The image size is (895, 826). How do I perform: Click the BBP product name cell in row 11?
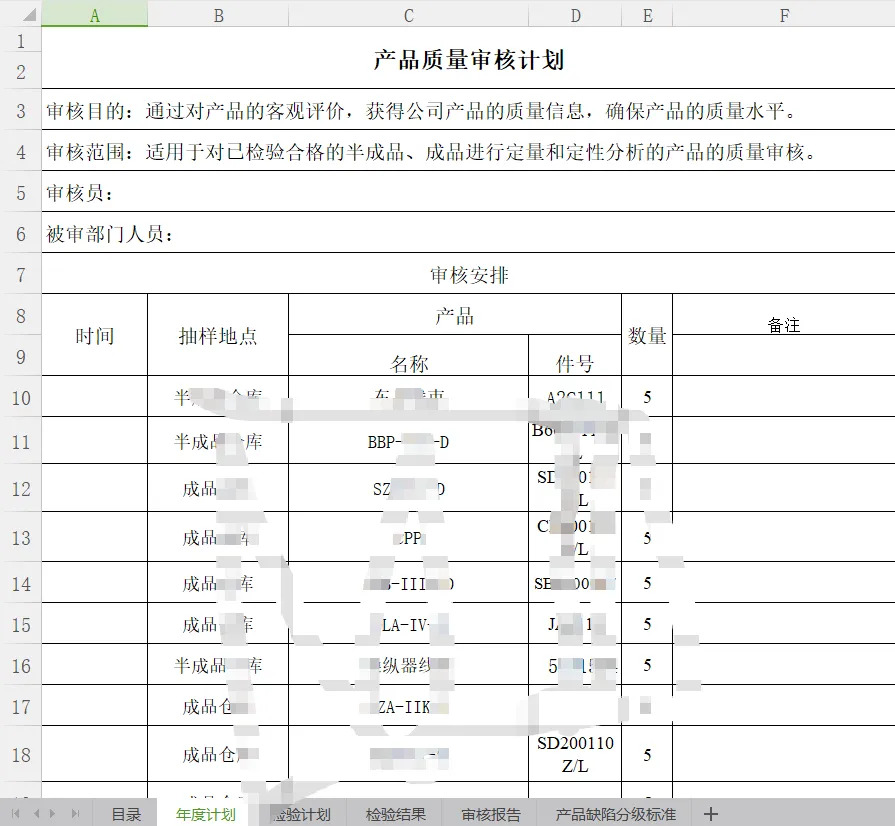click(x=409, y=441)
